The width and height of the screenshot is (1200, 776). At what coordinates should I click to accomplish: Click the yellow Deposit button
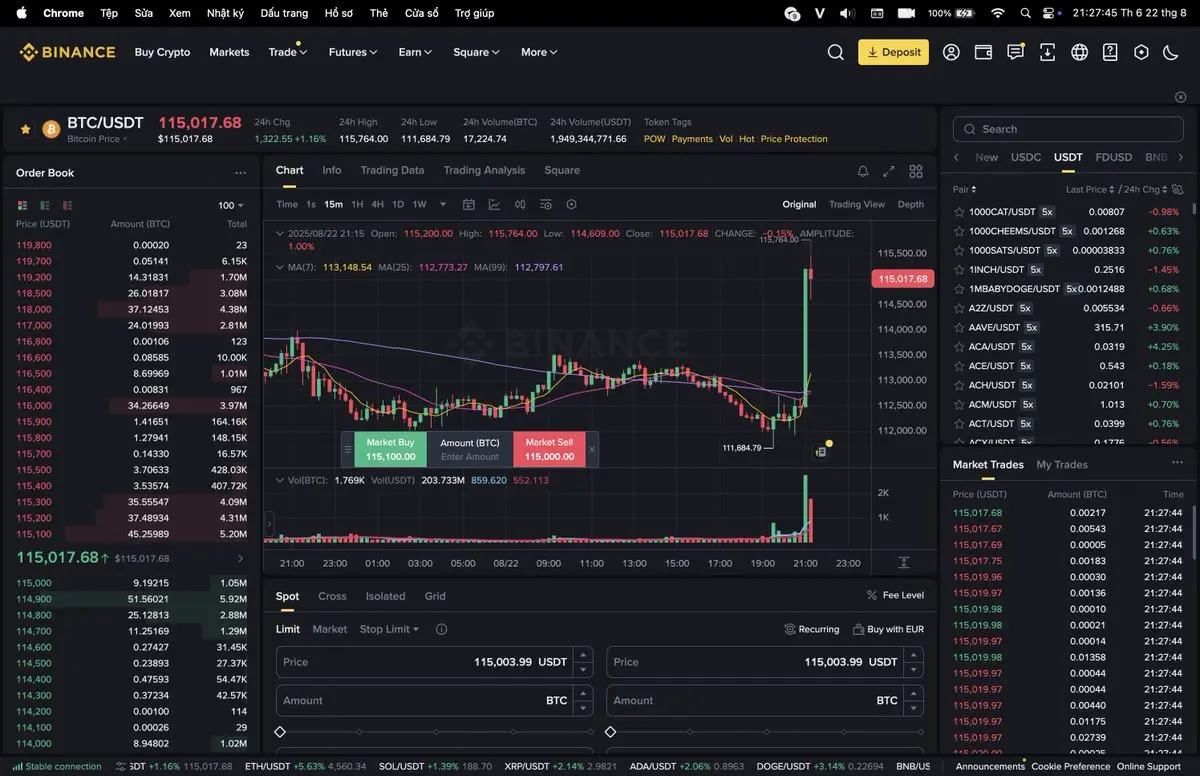pos(893,52)
